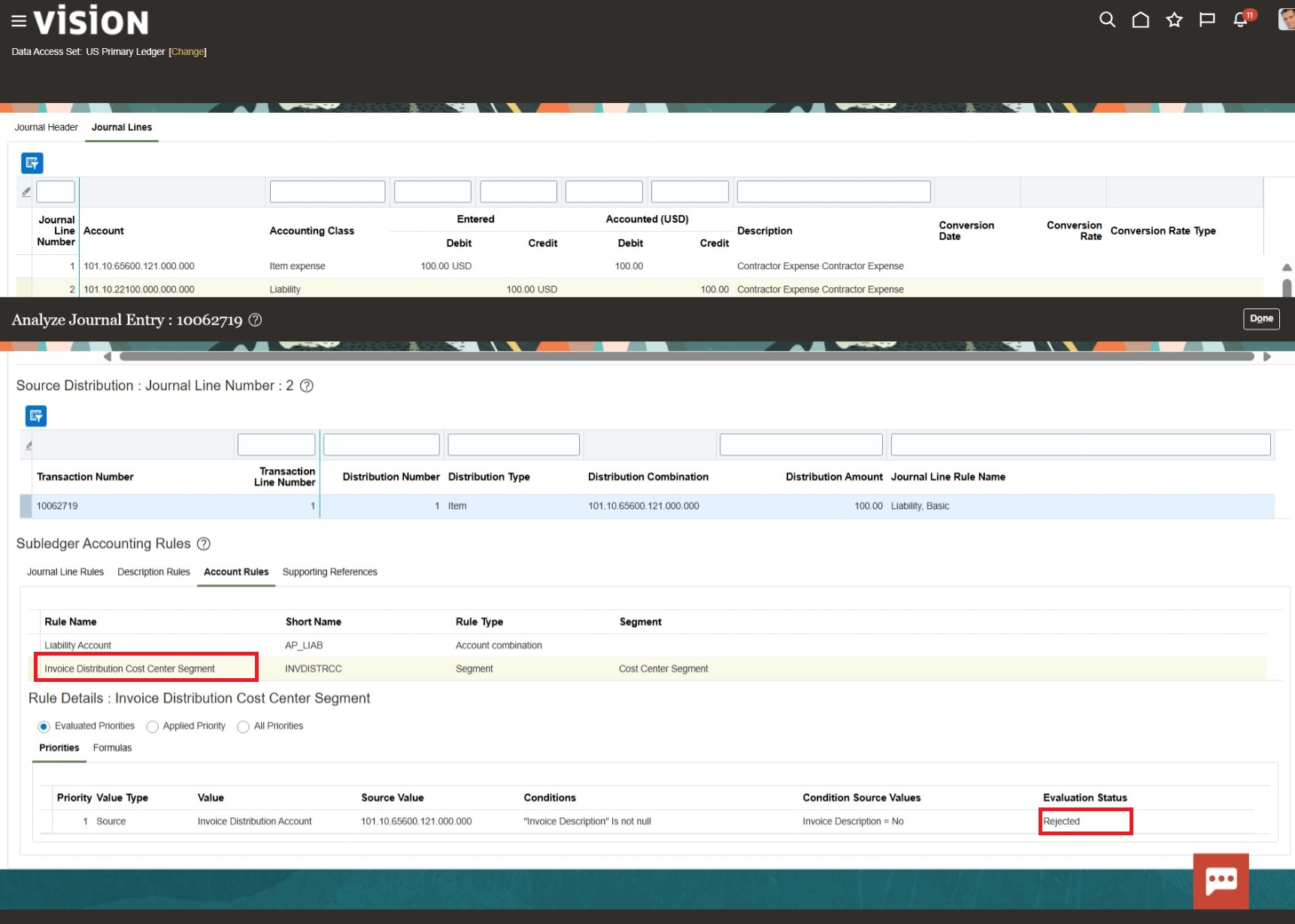Screen dimensions: 1295x924
Task: Click the Done button
Action: (1260, 319)
